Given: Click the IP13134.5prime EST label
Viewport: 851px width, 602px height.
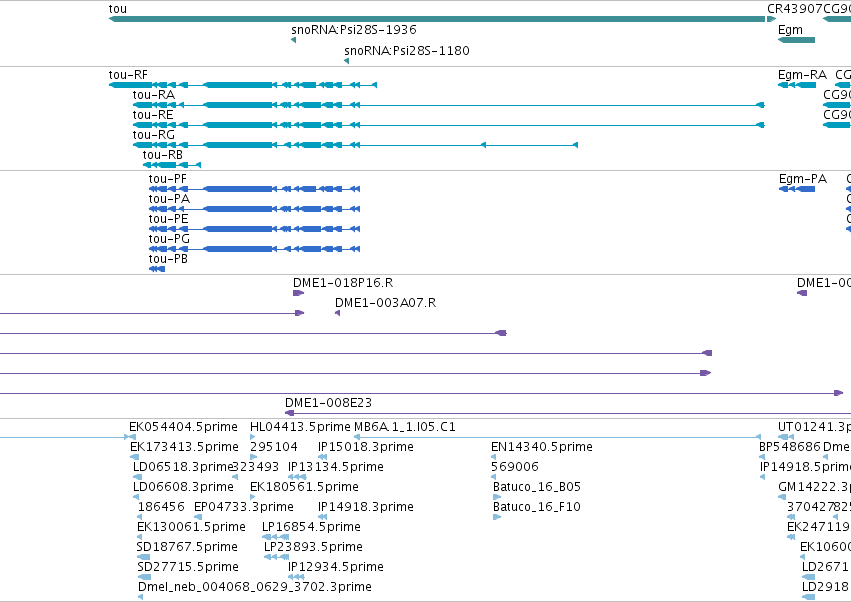Looking at the screenshot, I should coord(336,467).
